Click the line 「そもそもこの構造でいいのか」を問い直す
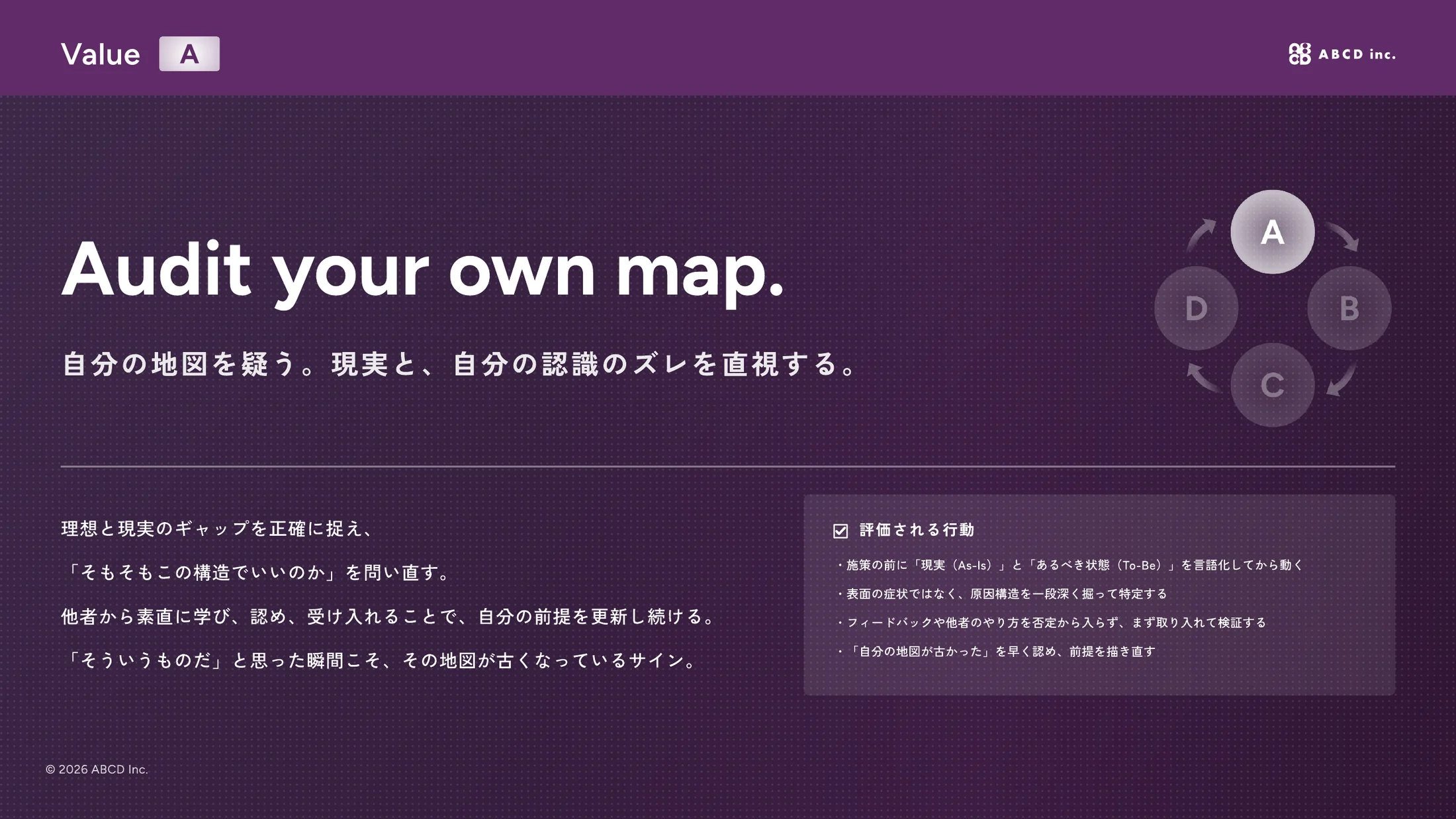Viewport: 1456px width, 819px height. (x=257, y=572)
